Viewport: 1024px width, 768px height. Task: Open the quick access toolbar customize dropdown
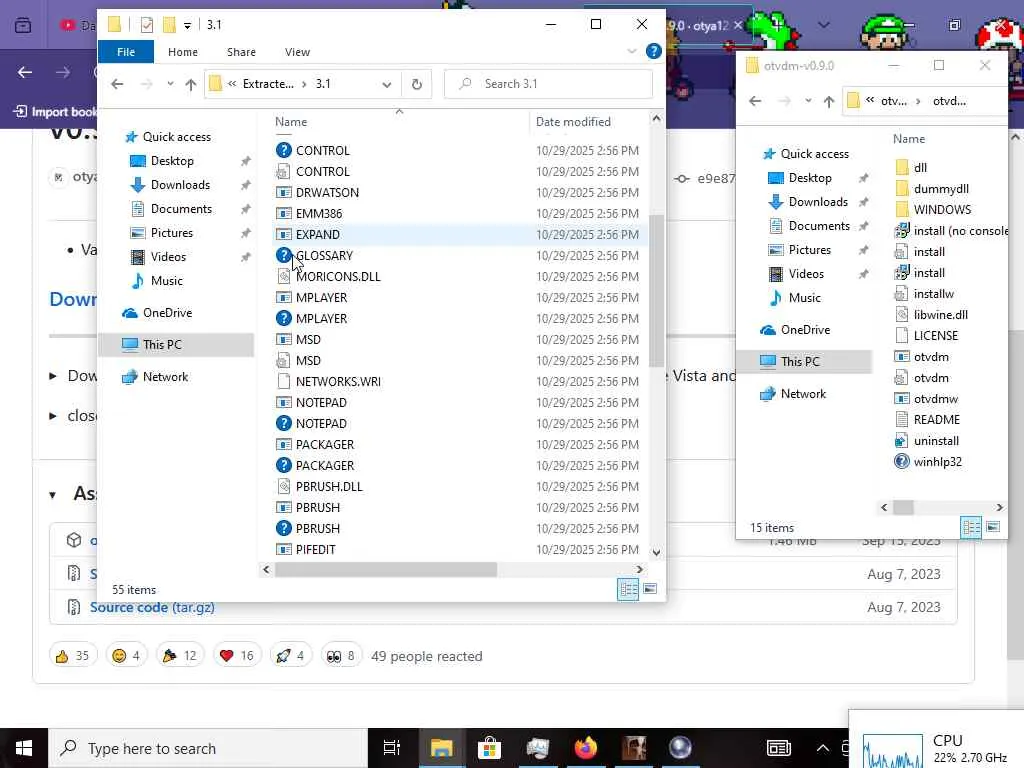(187, 25)
